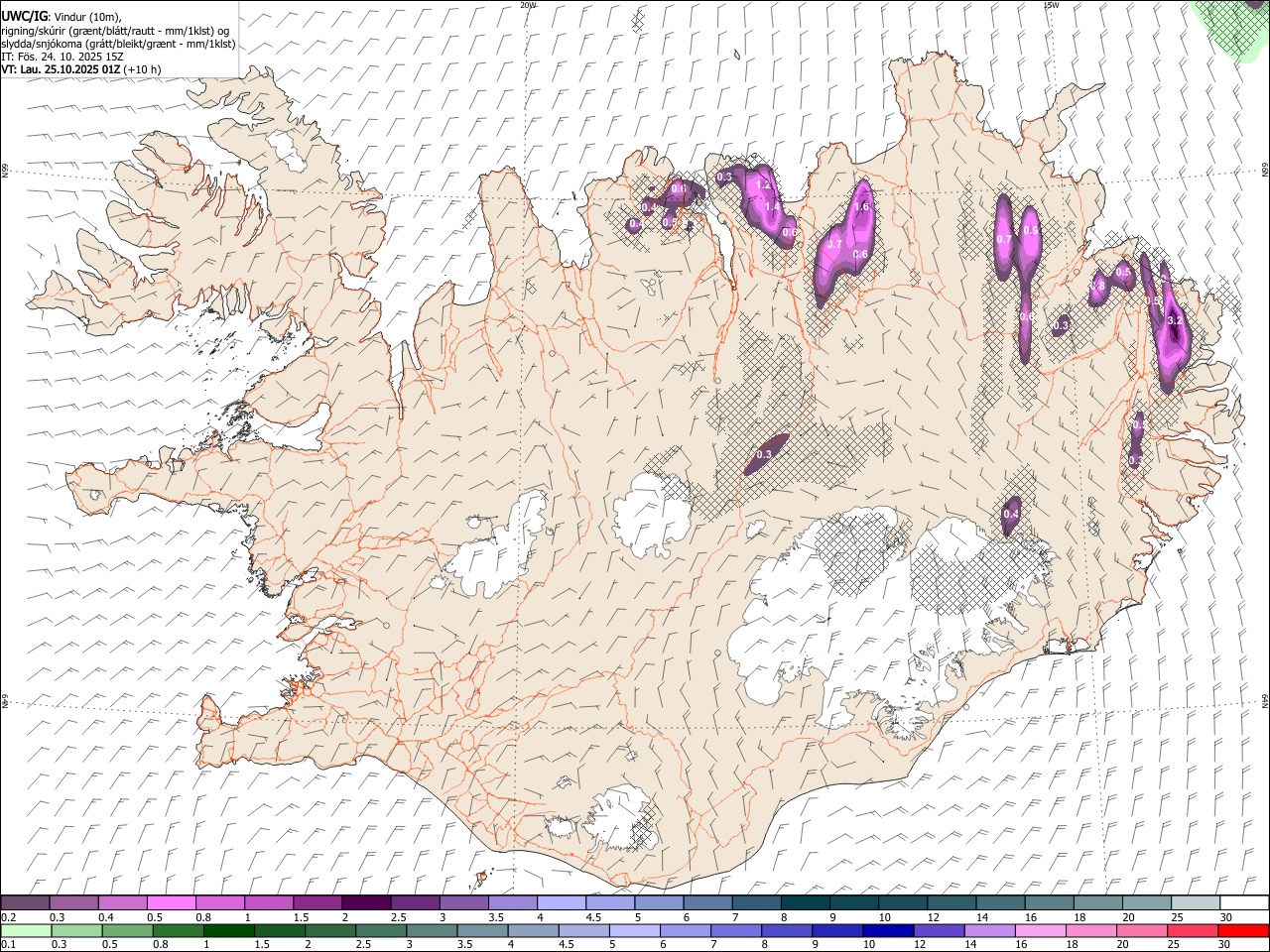Pick the pale grey snow swatch labeled 25
The image size is (1270, 952).
1194,902
